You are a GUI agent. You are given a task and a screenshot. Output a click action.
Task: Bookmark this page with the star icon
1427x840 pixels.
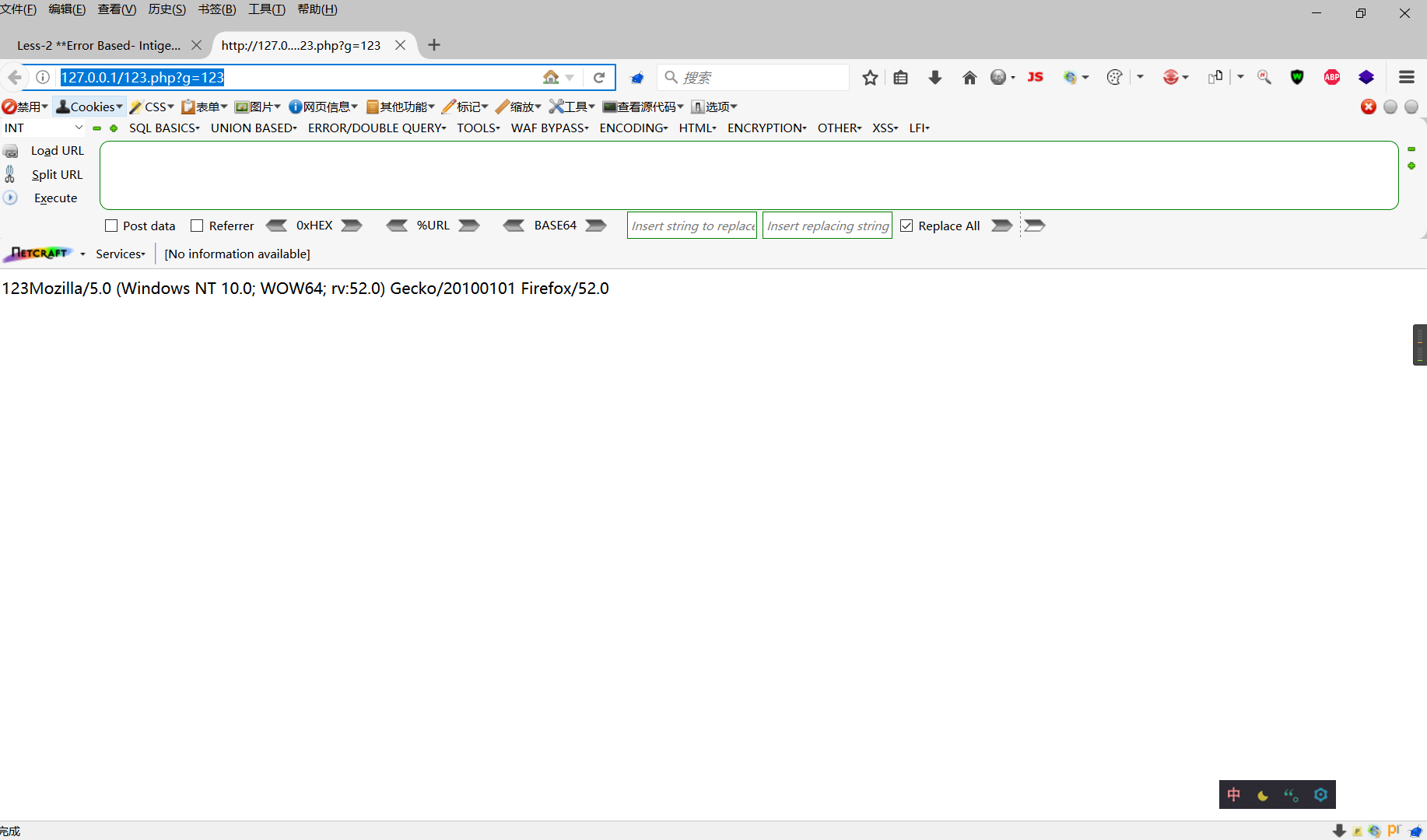(869, 77)
